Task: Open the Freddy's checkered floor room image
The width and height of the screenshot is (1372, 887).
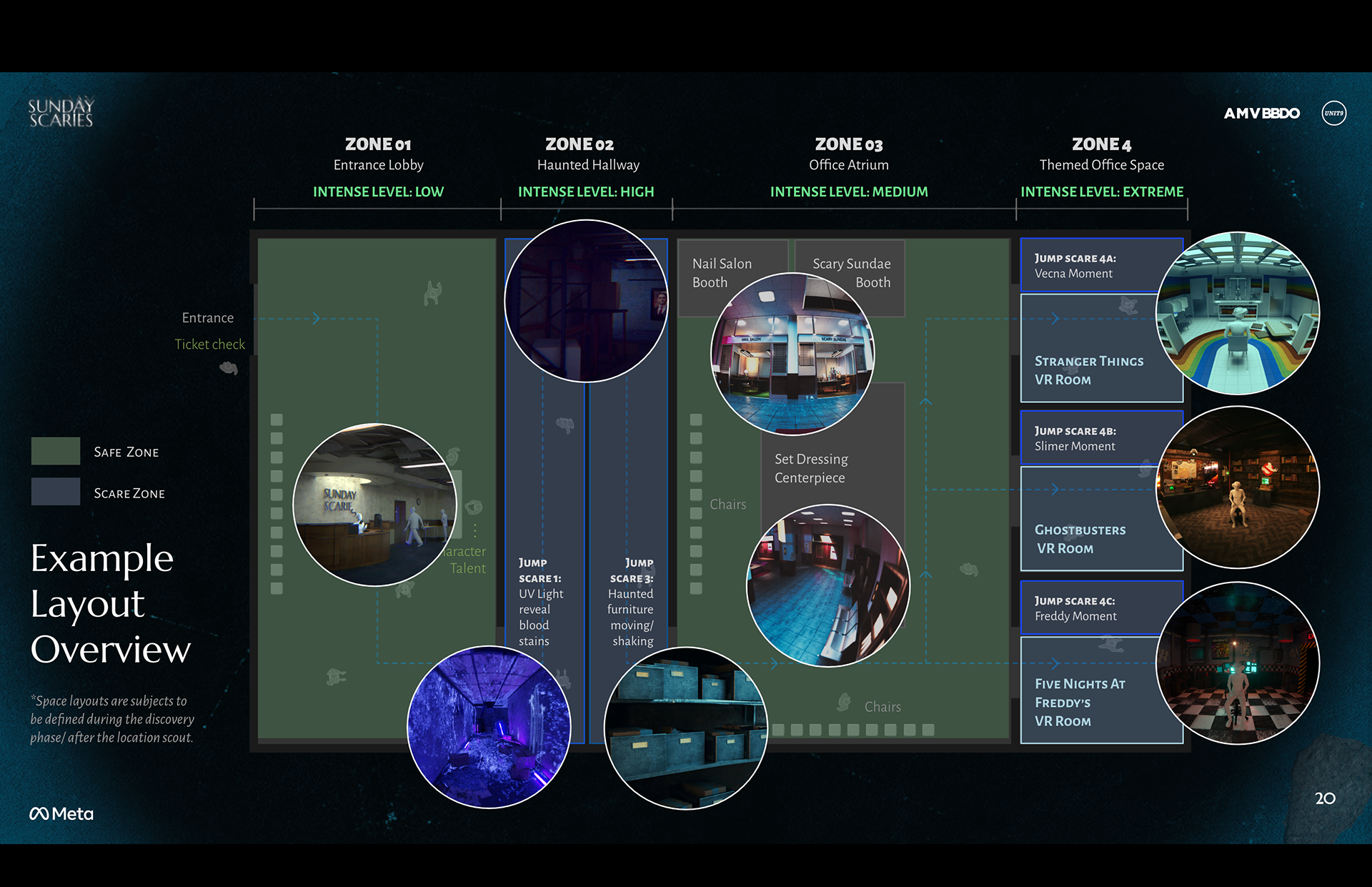Action: click(1238, 663)
